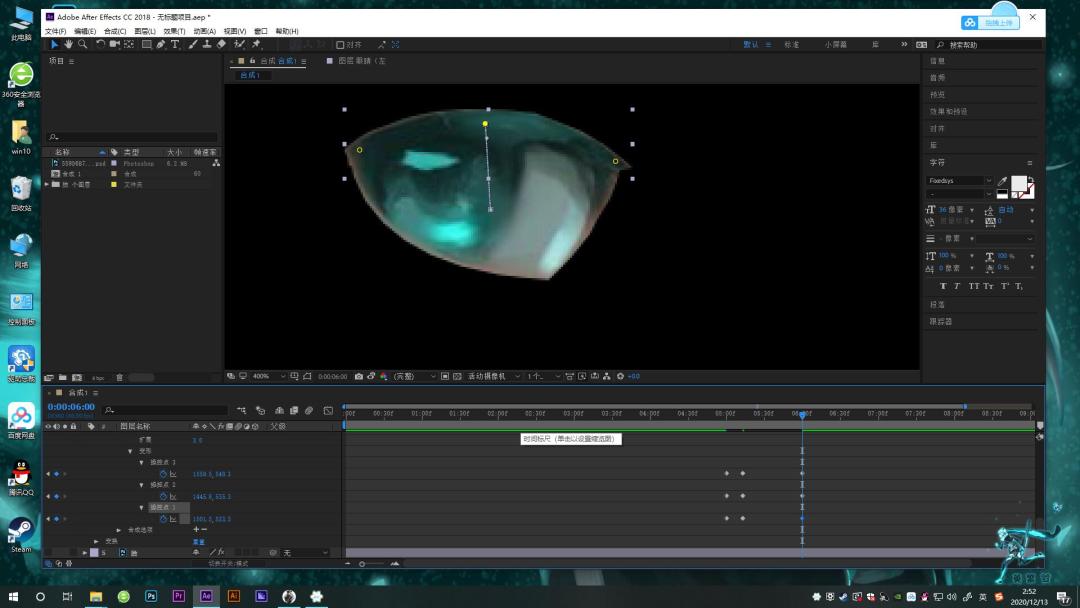
Task: Select the Puppet Pin tool
Action: (x=256, y=44)
